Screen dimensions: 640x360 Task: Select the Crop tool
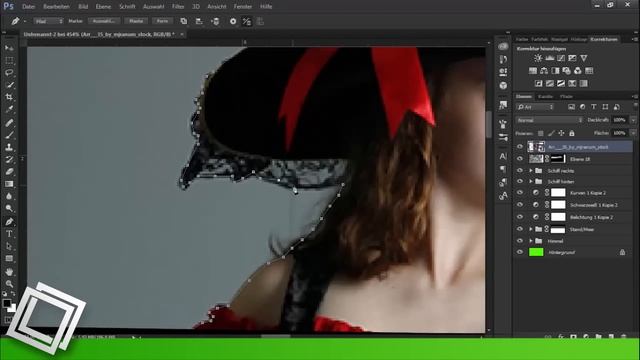coord(9,97)
